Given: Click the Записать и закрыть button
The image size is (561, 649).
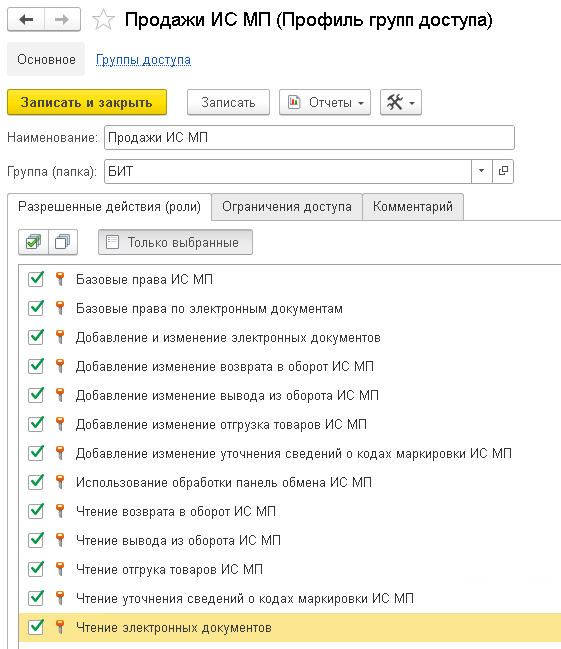Looking at the screenshot, I should tap(87, 102).
